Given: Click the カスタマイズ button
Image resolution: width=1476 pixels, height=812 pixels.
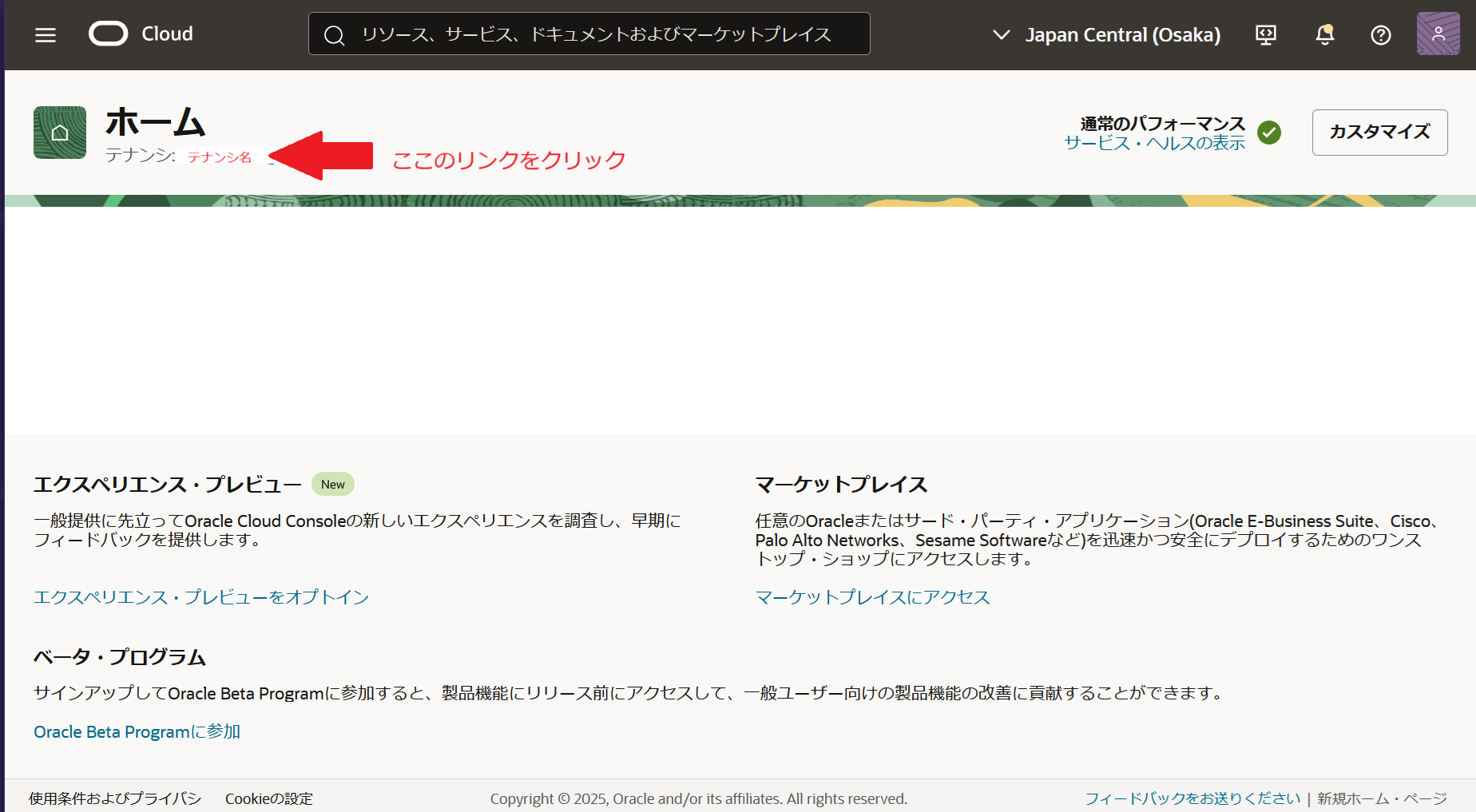Looking at the screenshot, I should [x=1380, y=133].
